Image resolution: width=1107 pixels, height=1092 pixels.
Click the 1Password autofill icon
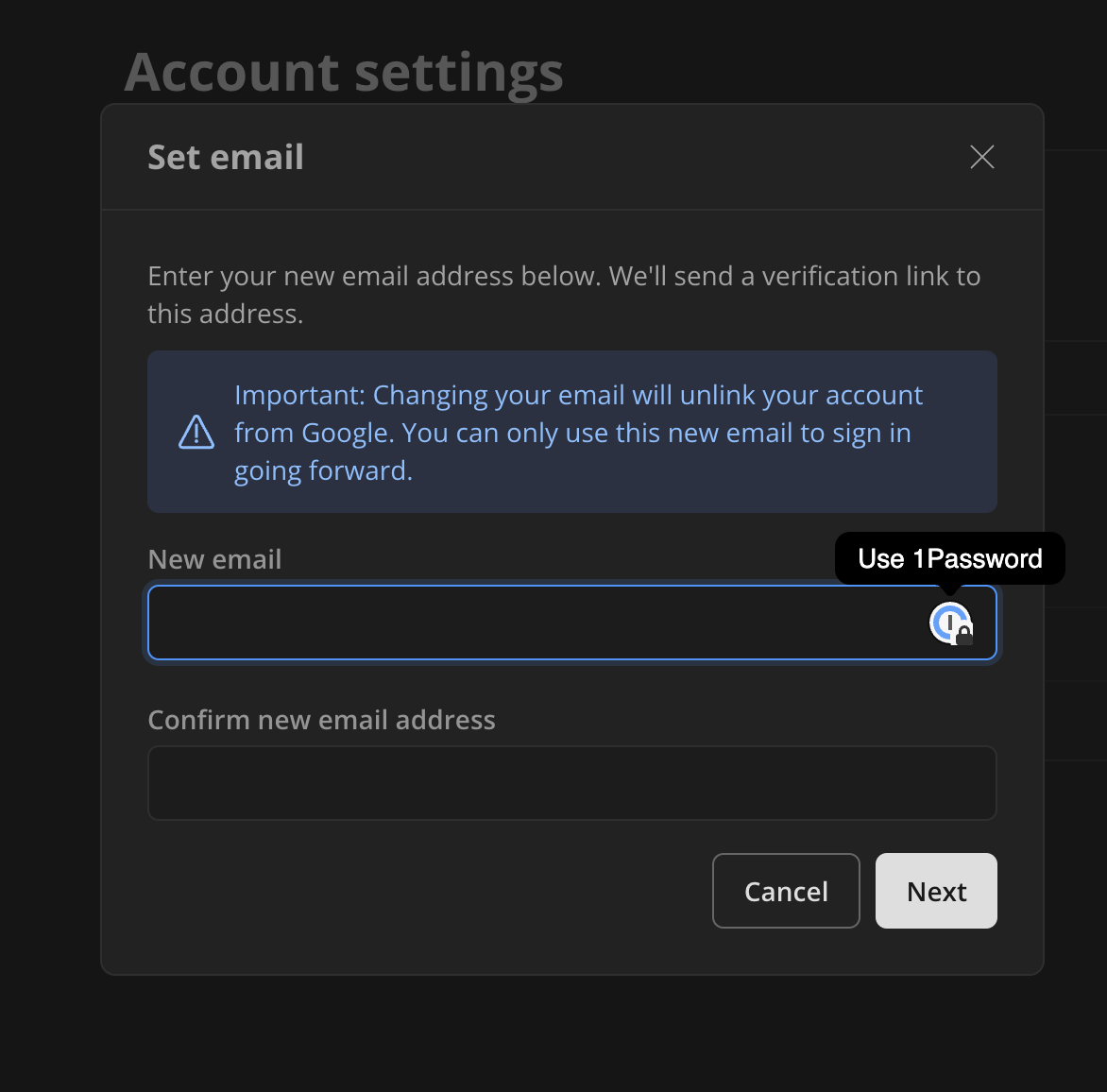tap(948, 622)
